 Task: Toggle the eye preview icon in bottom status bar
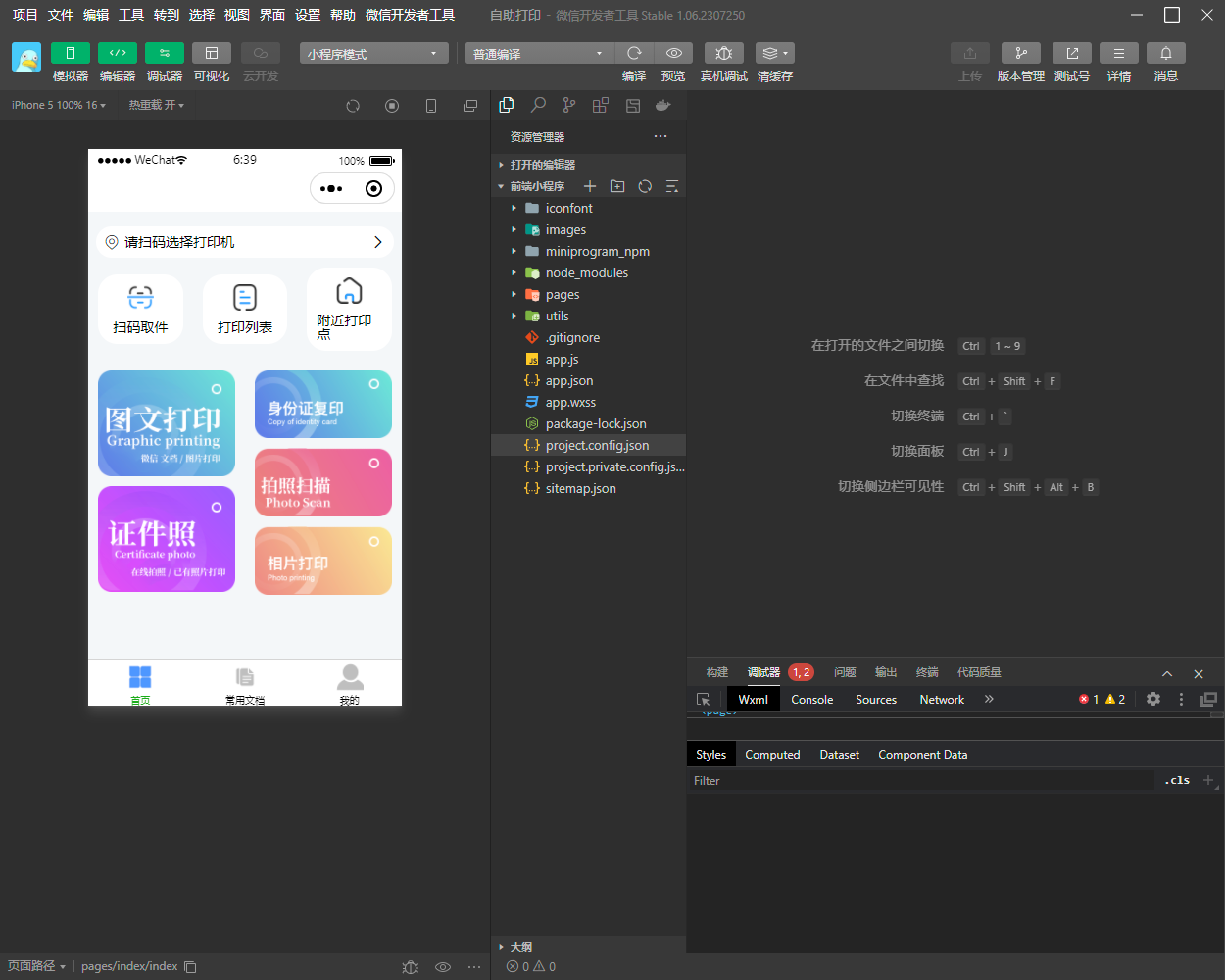[443, 967]
